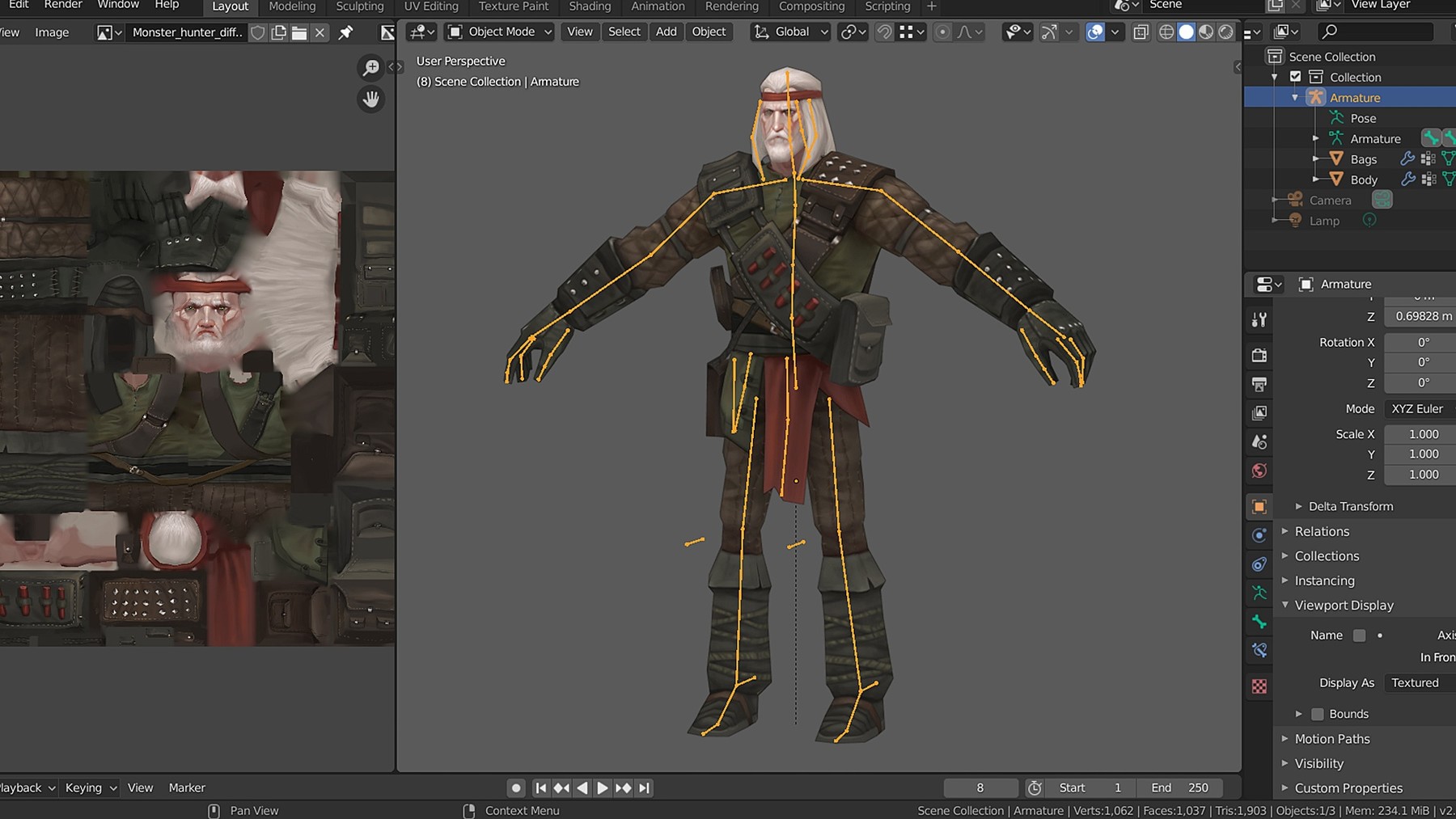Switch to the Animation workspace tab
The image size is (1456, 819).
click(657, 6)
